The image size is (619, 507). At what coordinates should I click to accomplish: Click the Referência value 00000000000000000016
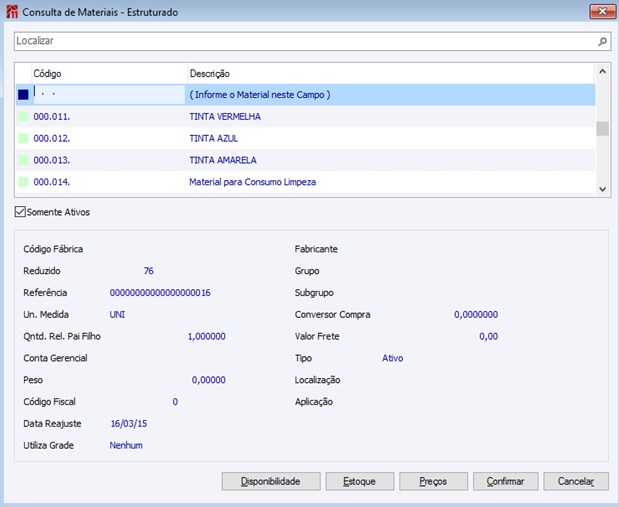(x=160, y=293)
